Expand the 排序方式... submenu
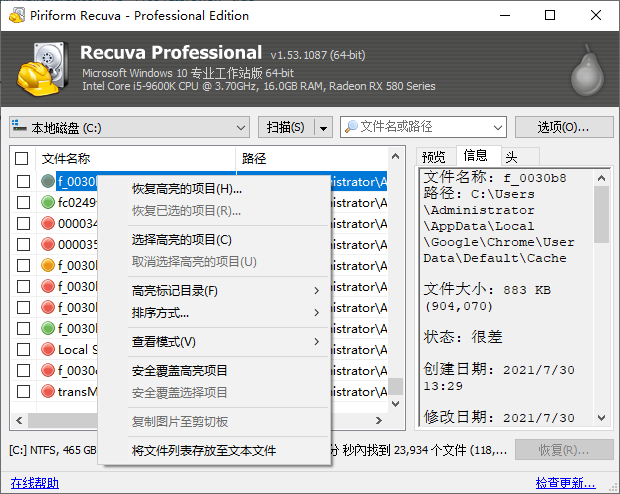This screenshot has height=494, width=620. tap(228, 313)
